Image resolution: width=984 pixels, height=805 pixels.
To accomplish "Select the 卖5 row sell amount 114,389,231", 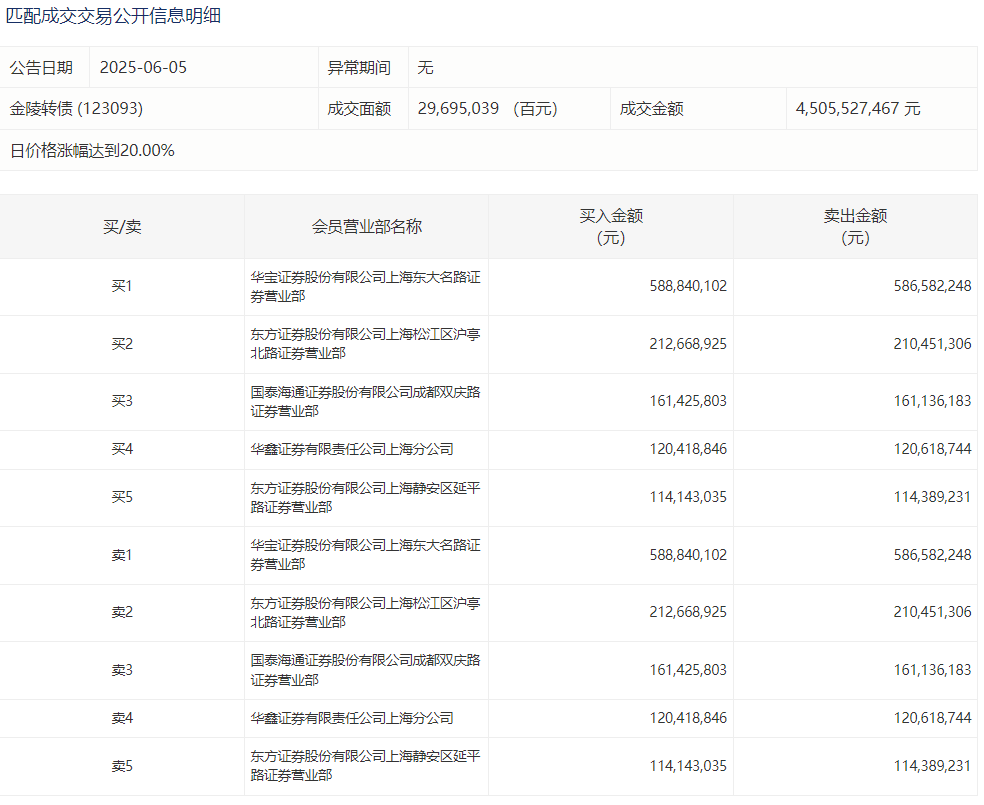I will [932, 766].
